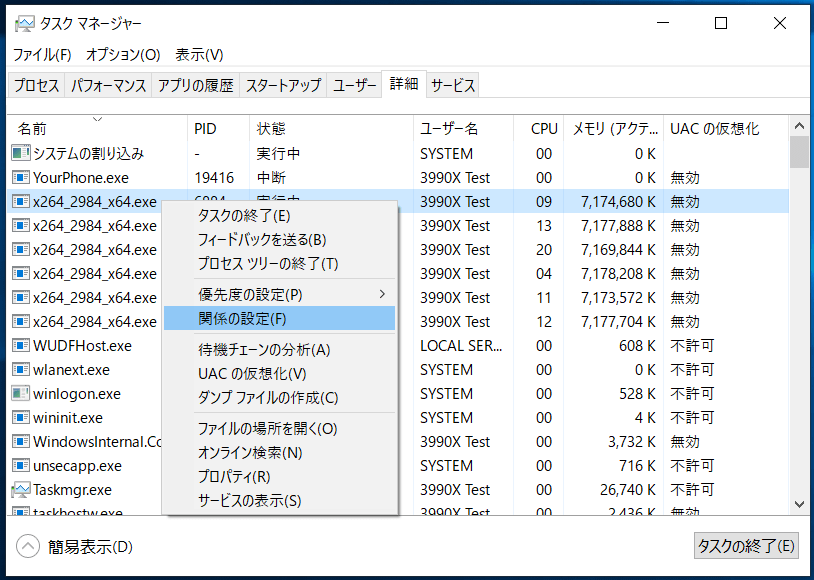Choose ファイルの場所を開く(O) menu entry
The image size is (814, 580).
pos(279,428)
